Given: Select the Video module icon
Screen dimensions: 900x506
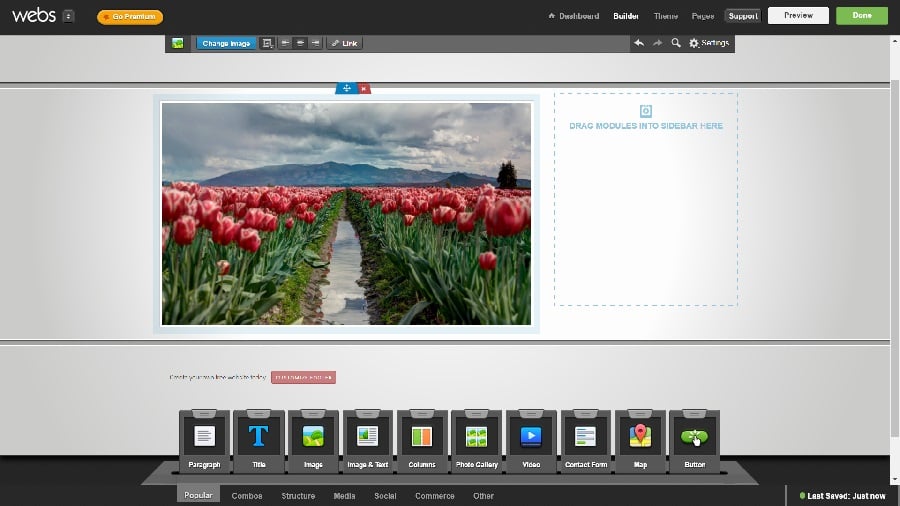Looking at the screenshot, I should 531,437.
